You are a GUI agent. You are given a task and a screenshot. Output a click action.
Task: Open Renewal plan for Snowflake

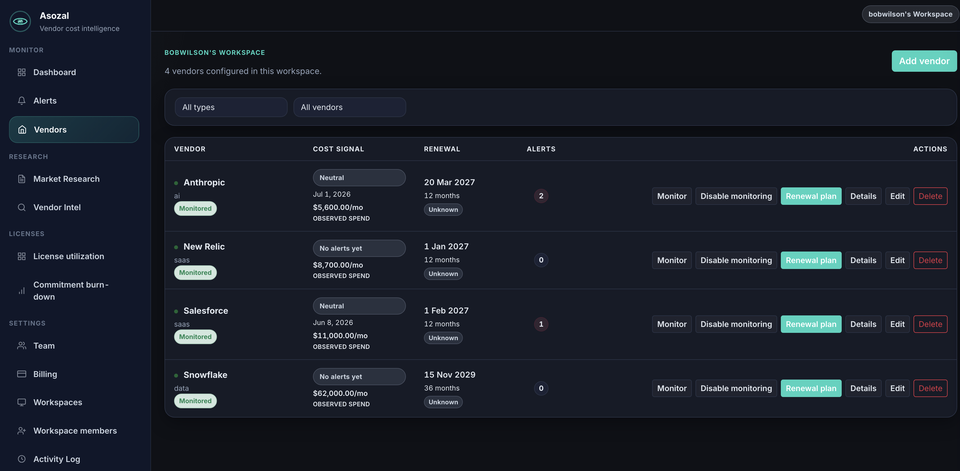click(x=811, y=388)
